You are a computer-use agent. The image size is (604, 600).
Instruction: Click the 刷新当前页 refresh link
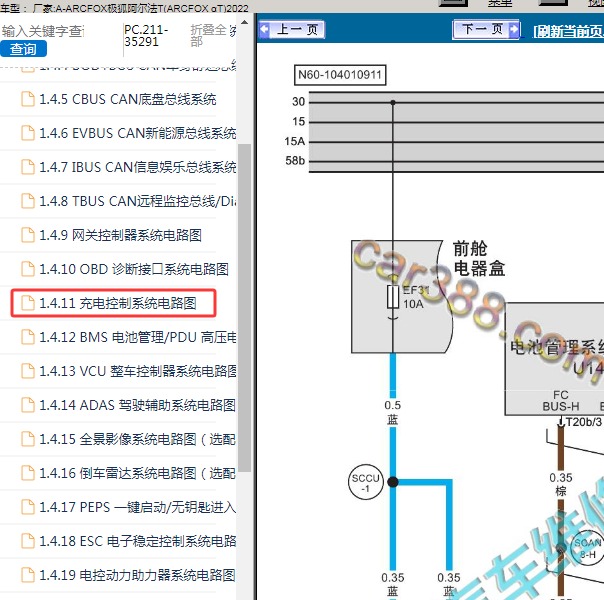click(x=568, y=32)
